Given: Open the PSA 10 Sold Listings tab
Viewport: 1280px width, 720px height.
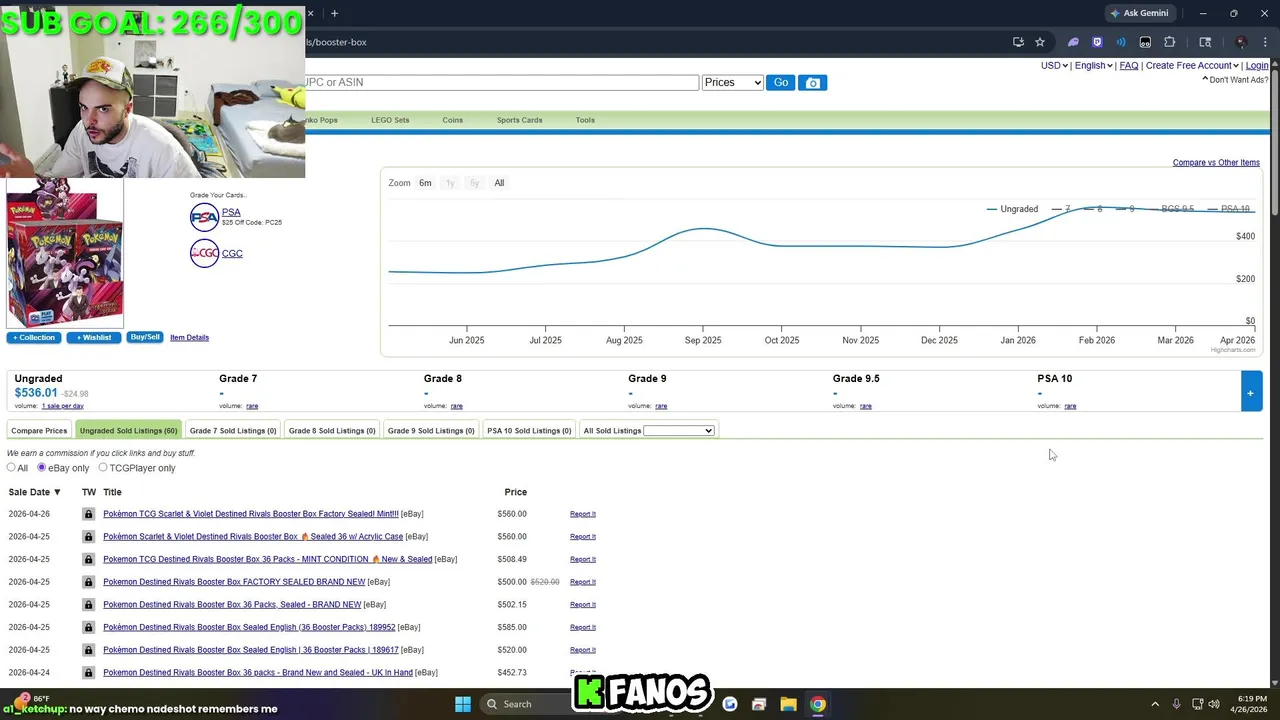Looking at the screenshot, I should (x=529, y=431).
